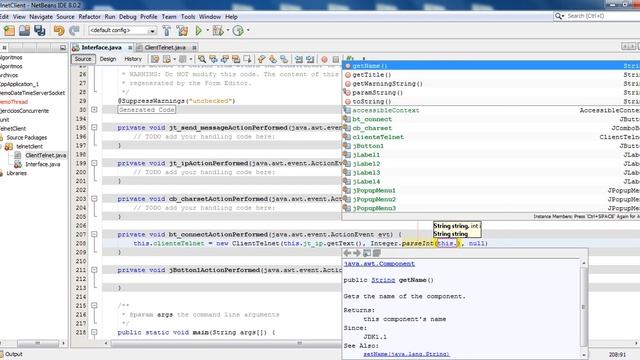Open the Run Project dropdown arrow
The width and height of the screenshot is (640, 360).
[207, 31]
